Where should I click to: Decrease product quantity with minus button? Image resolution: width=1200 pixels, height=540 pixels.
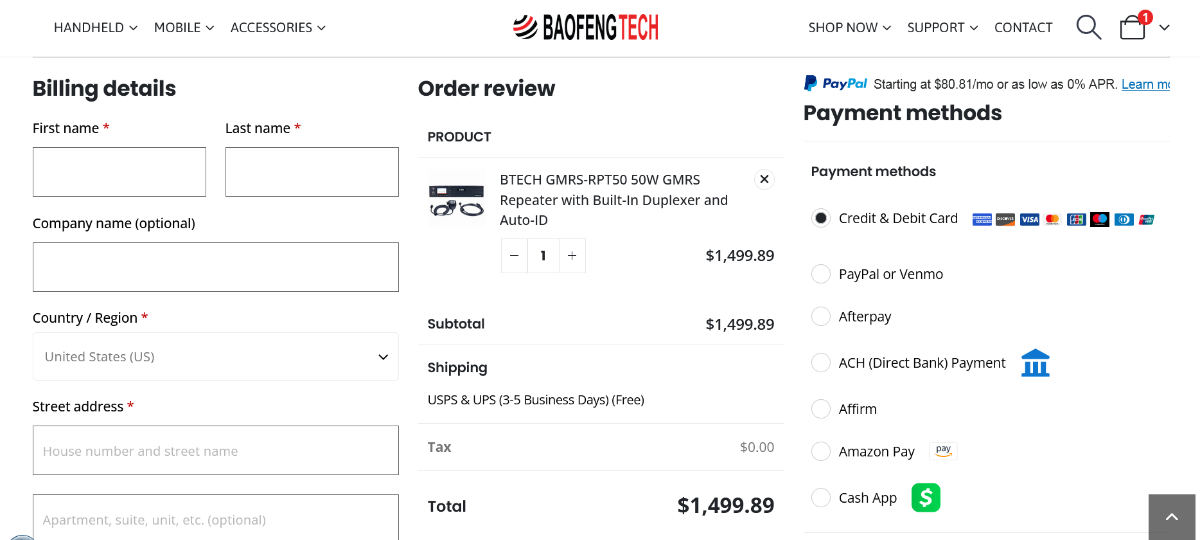[x=514, y=256]
